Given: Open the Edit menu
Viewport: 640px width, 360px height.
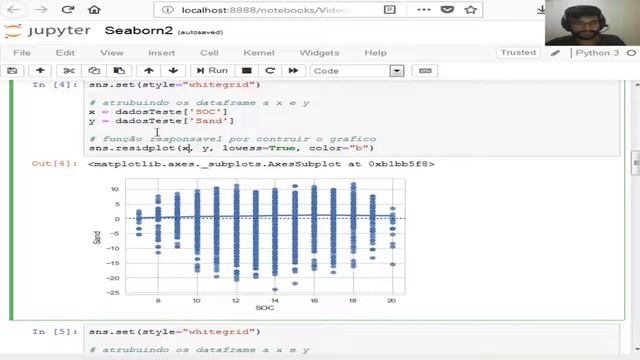Looking at the screenshot, I should click(x=65, y=53).
